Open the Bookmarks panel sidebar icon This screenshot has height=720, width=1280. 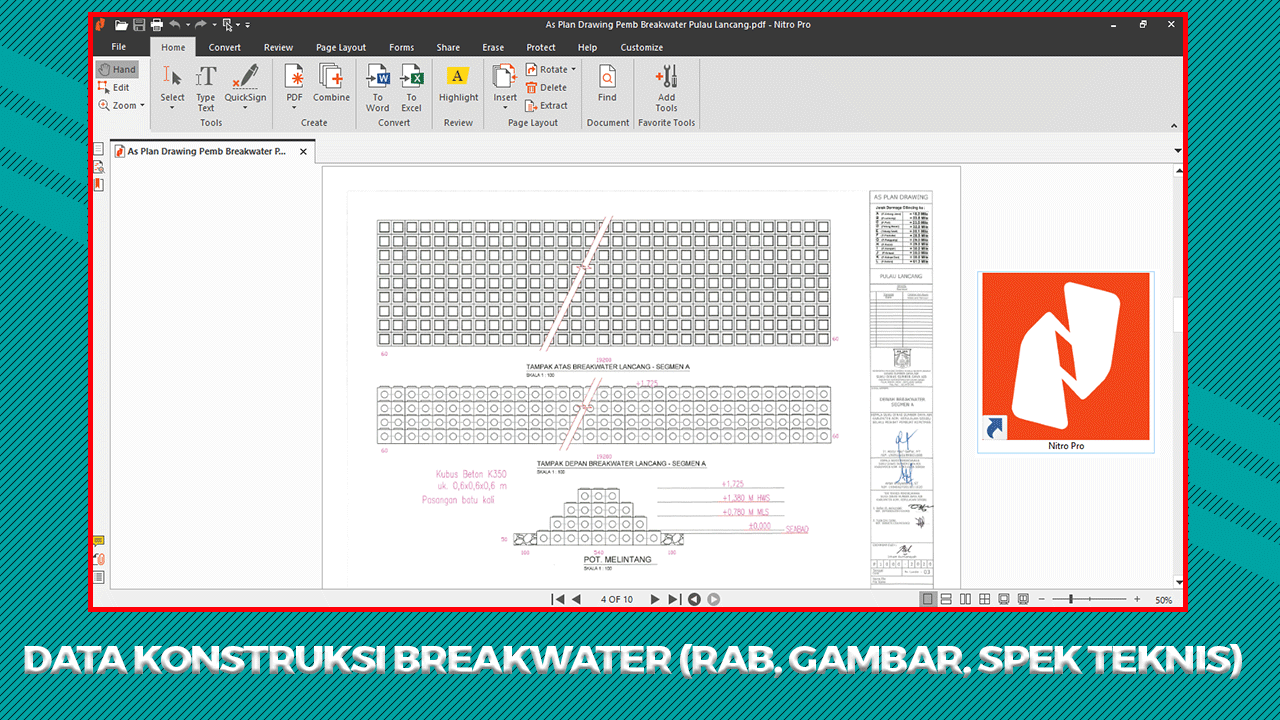(x=99, y=185)
